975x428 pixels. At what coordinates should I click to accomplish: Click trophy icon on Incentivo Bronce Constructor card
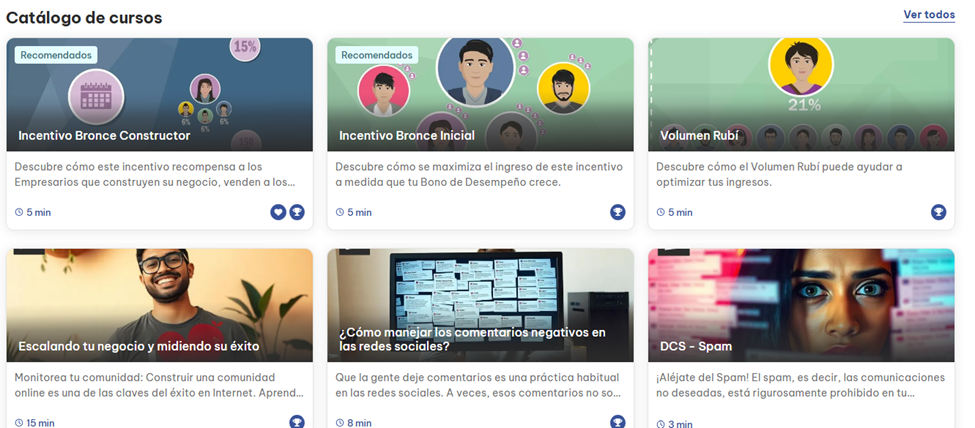coord(297,212)
